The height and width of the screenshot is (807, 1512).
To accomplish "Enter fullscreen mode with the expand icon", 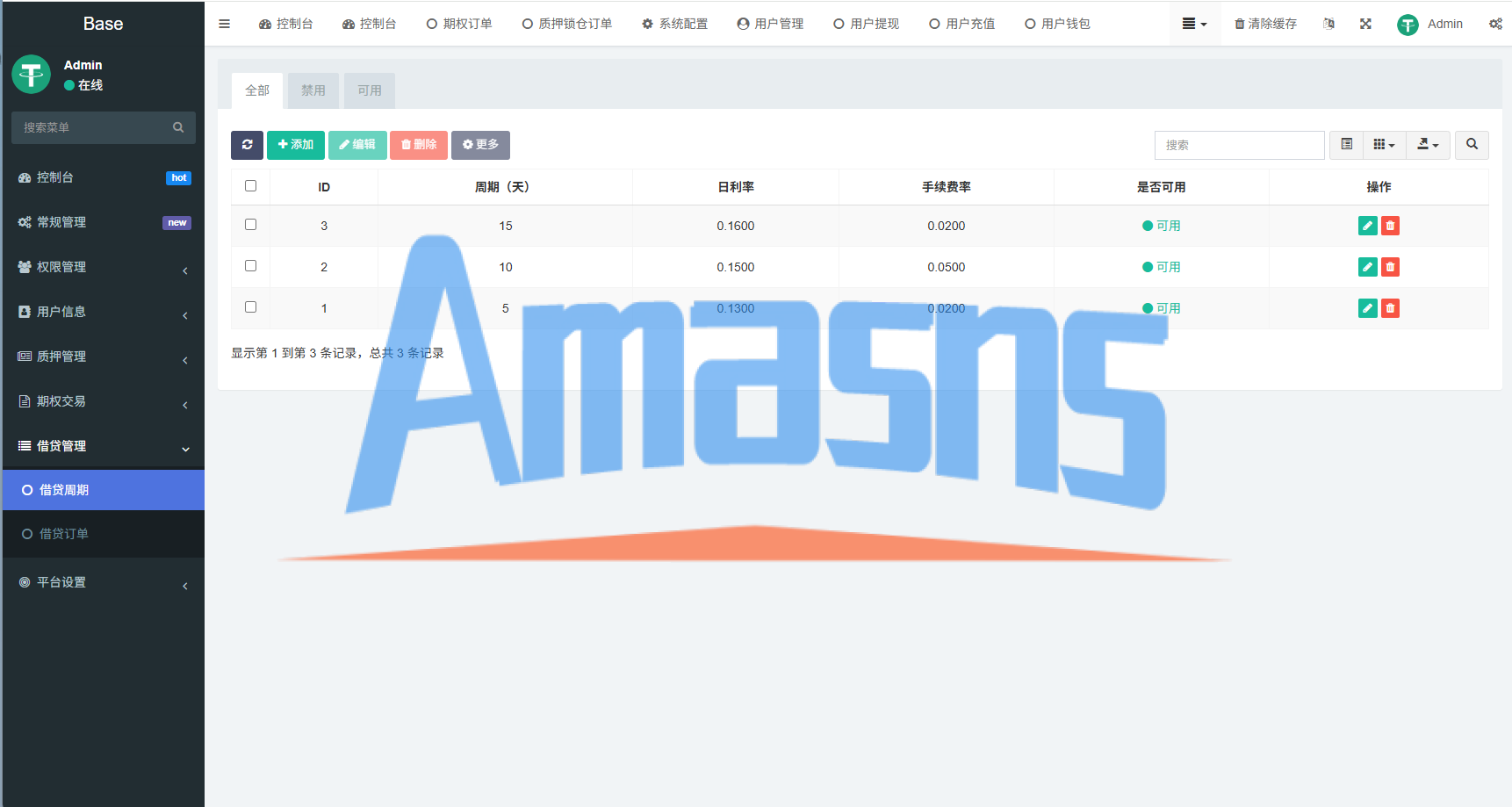I will 1365,24.
